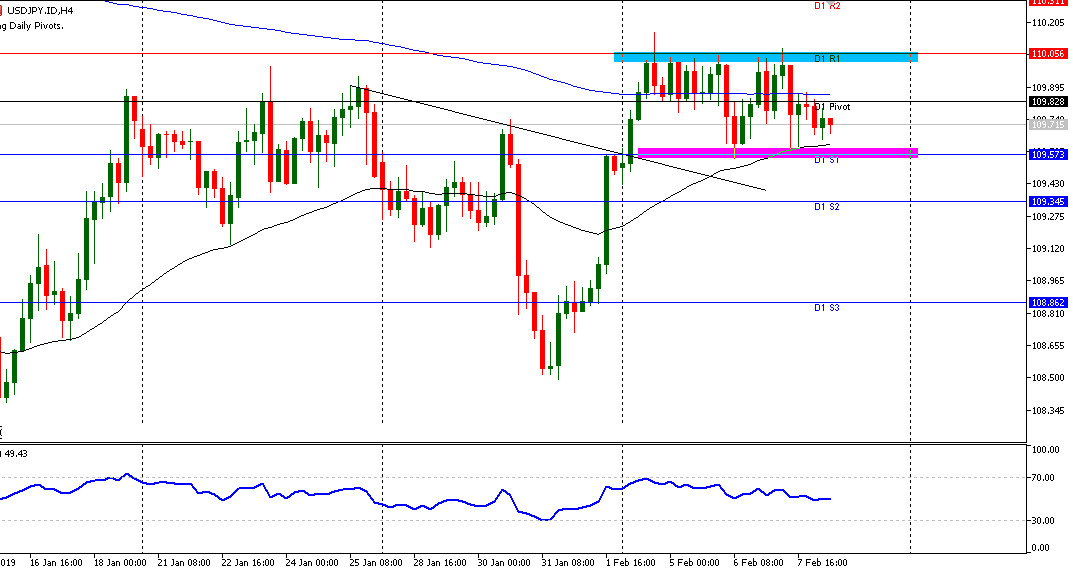Click the grey 109.715 current price tag
1073x571 pixels.
click(1046, 125)
